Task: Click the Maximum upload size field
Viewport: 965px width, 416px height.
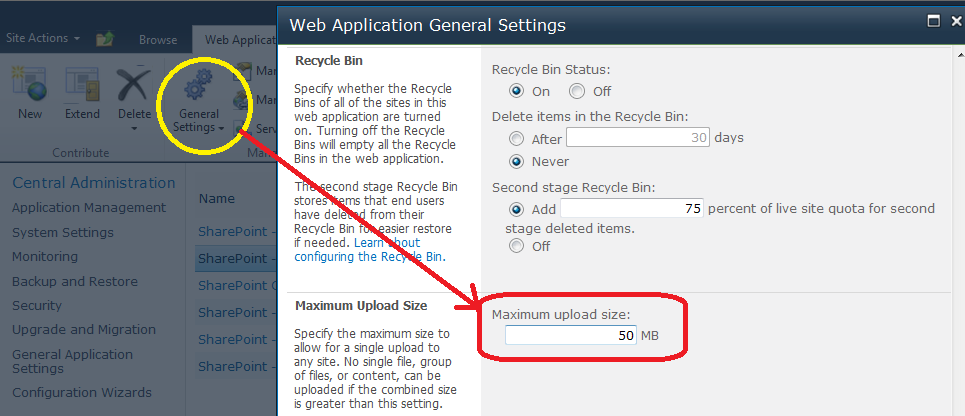Action: pyautogui.click(x=571, y=335)
